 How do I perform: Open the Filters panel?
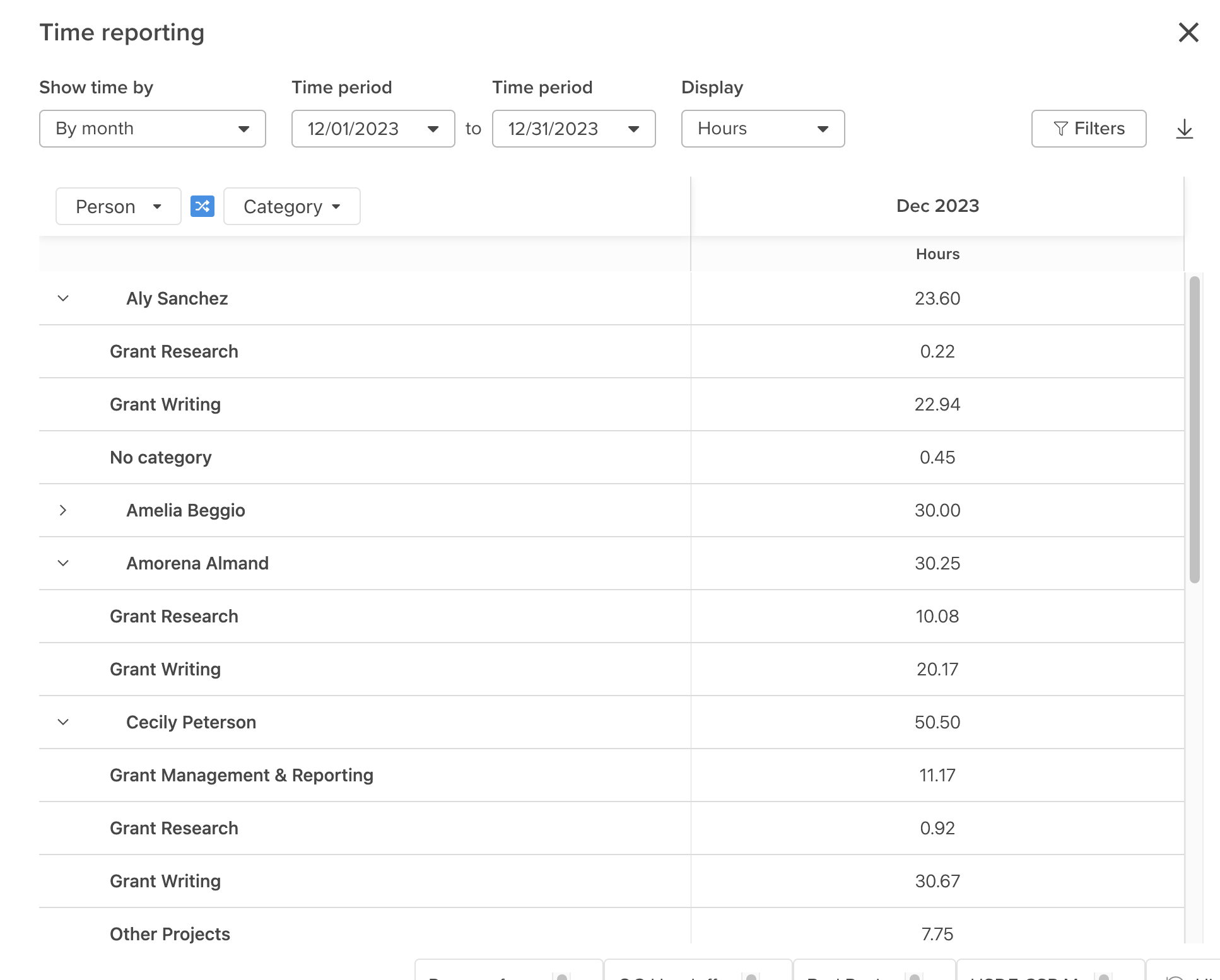[x=1089, y=129]
